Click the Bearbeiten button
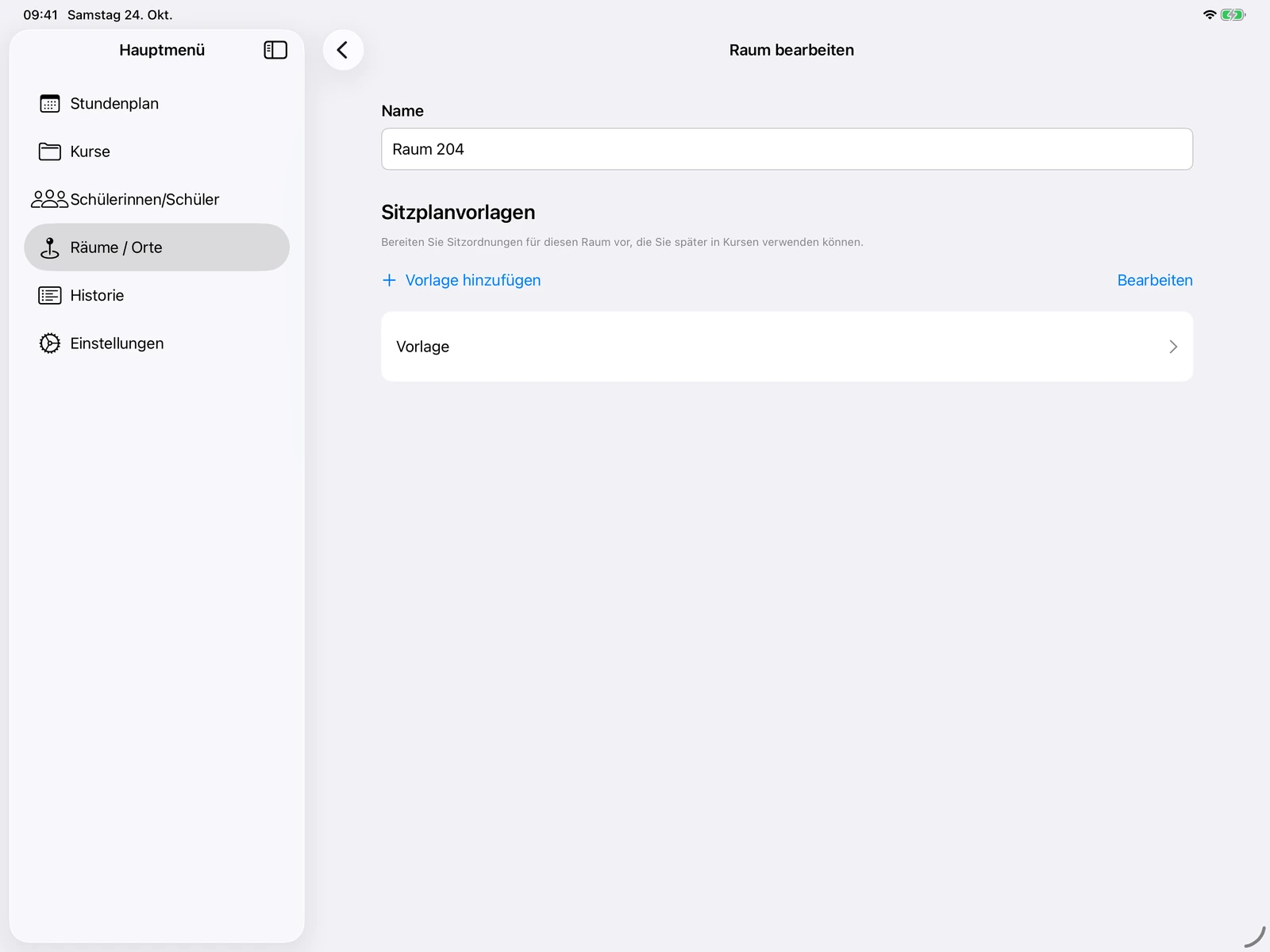Screen dimensions: 1270x952 click(x=1155, y=280)
